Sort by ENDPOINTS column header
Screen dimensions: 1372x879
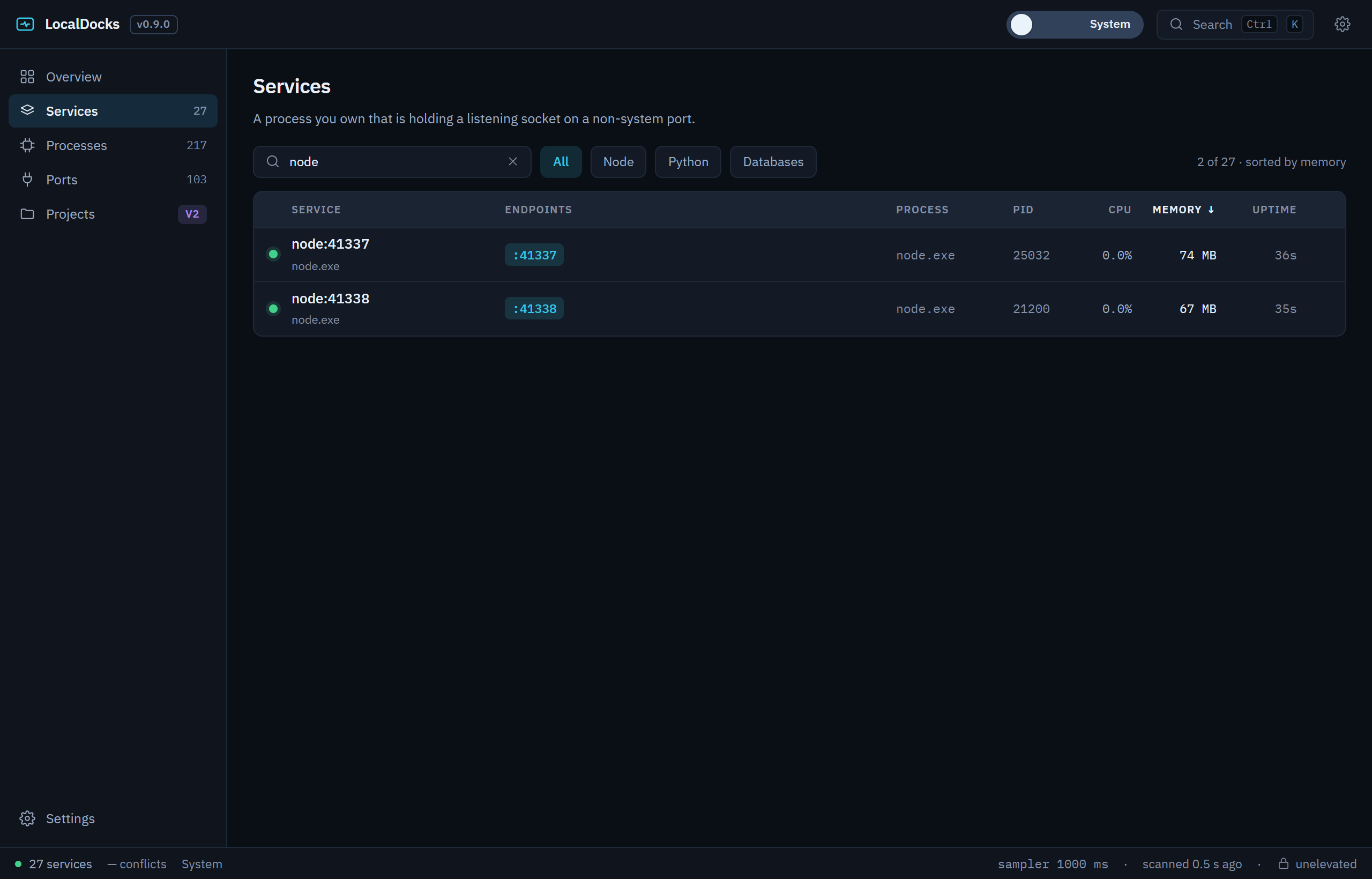(x=538, y=210)
